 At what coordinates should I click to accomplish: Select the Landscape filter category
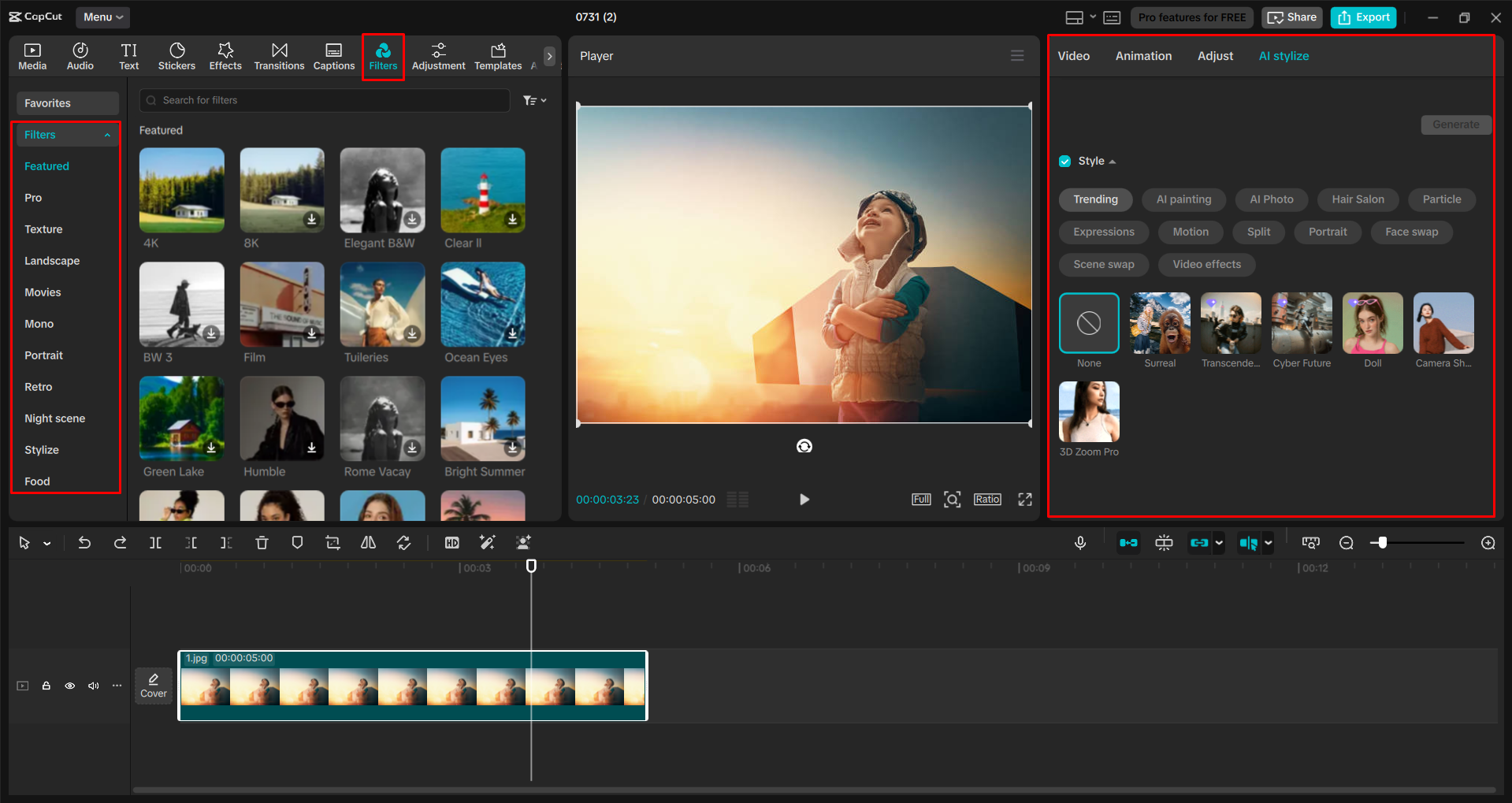coord(52,261)
